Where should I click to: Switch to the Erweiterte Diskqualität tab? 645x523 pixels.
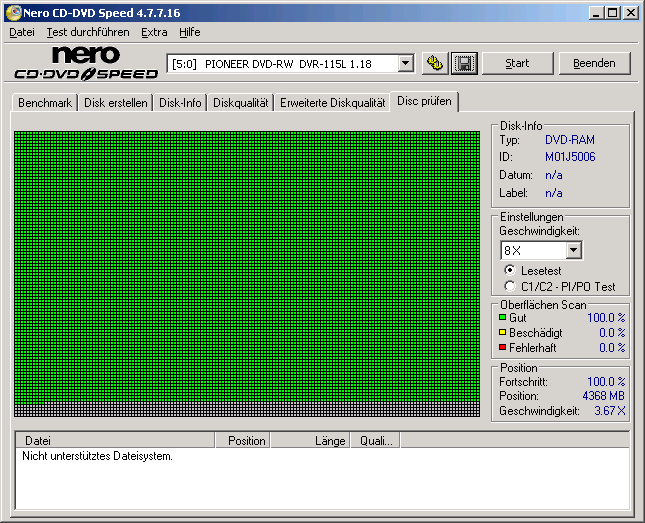pos(332,102)
